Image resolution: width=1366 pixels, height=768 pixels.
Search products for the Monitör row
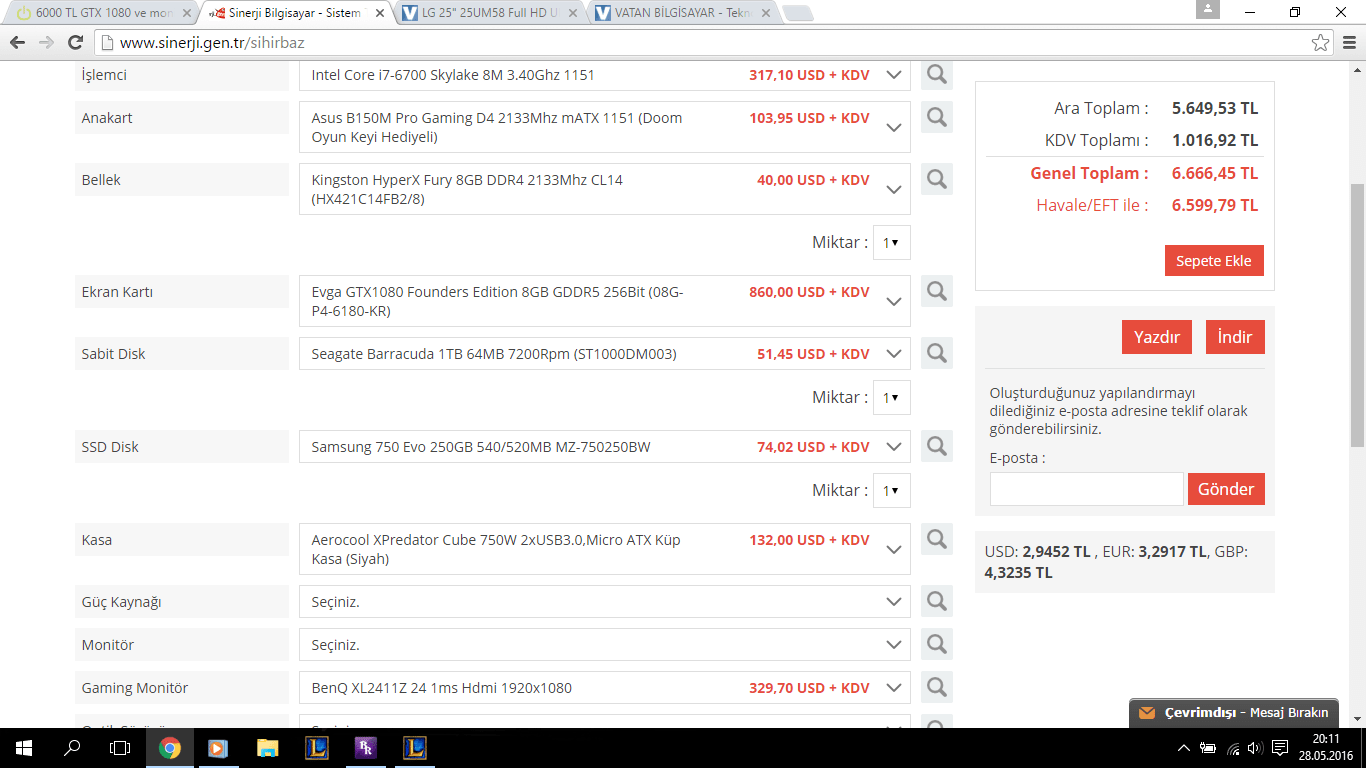click(937, 644)
